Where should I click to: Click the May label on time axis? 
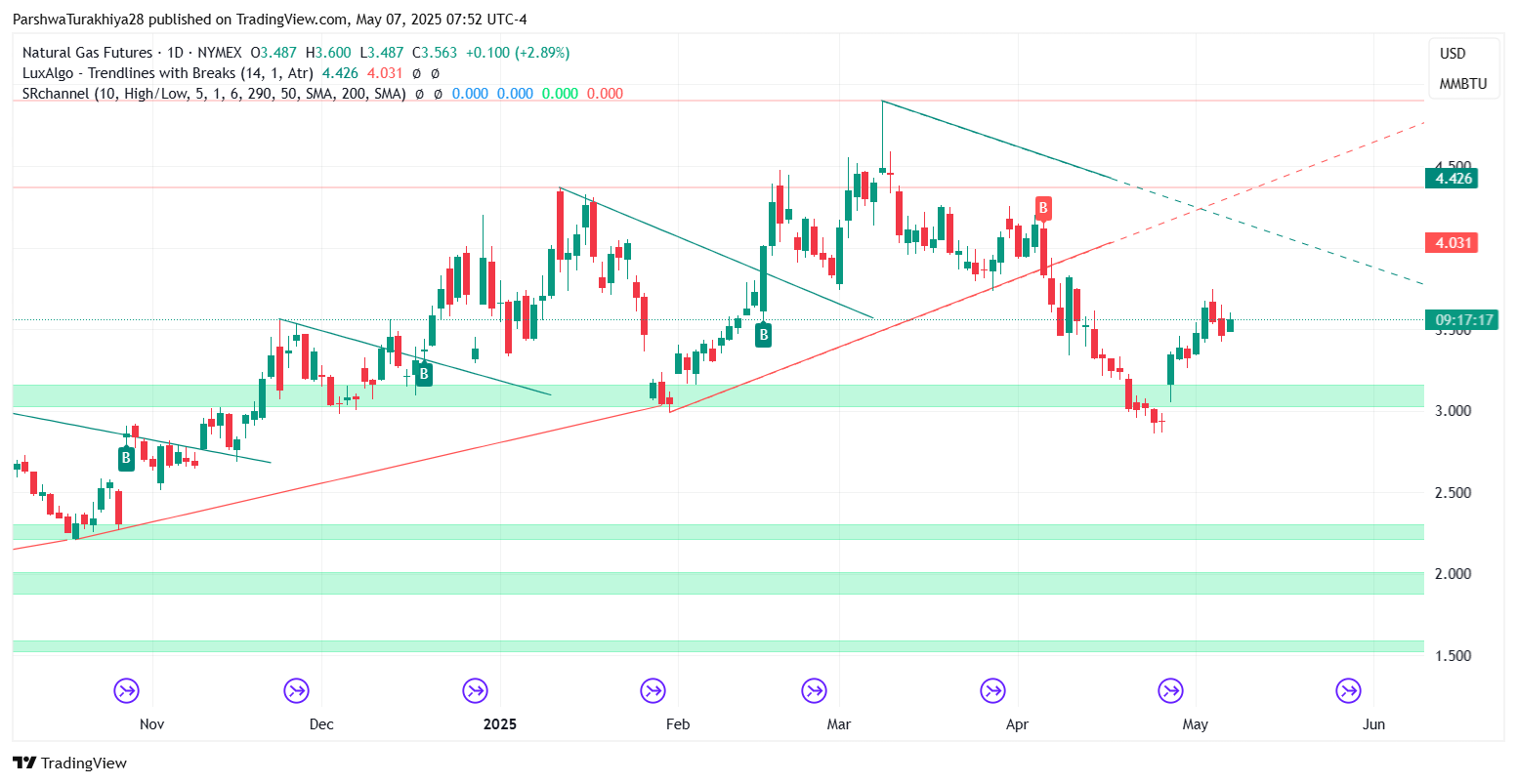[1196, 724]
